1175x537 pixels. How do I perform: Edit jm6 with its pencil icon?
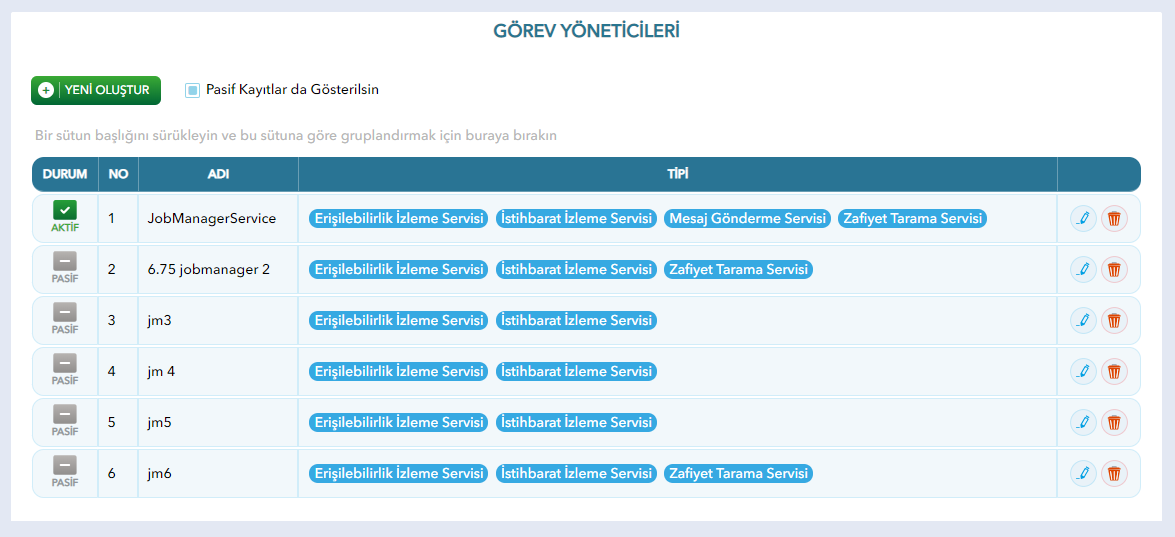tap(1083, 473)
